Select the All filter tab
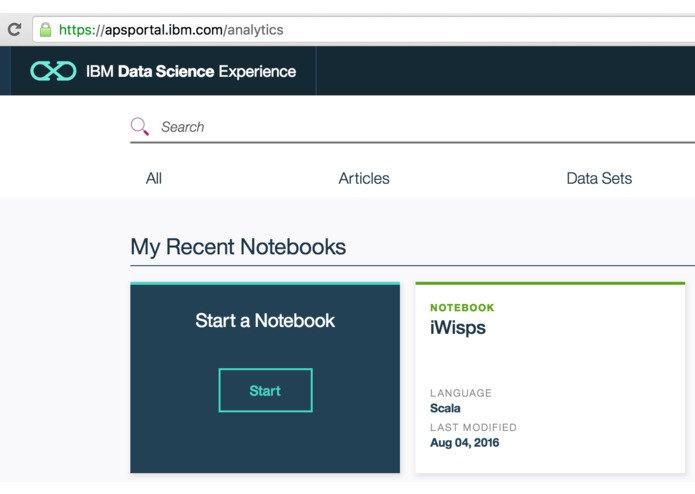This screenshot has width=695, height=494. 154,178
